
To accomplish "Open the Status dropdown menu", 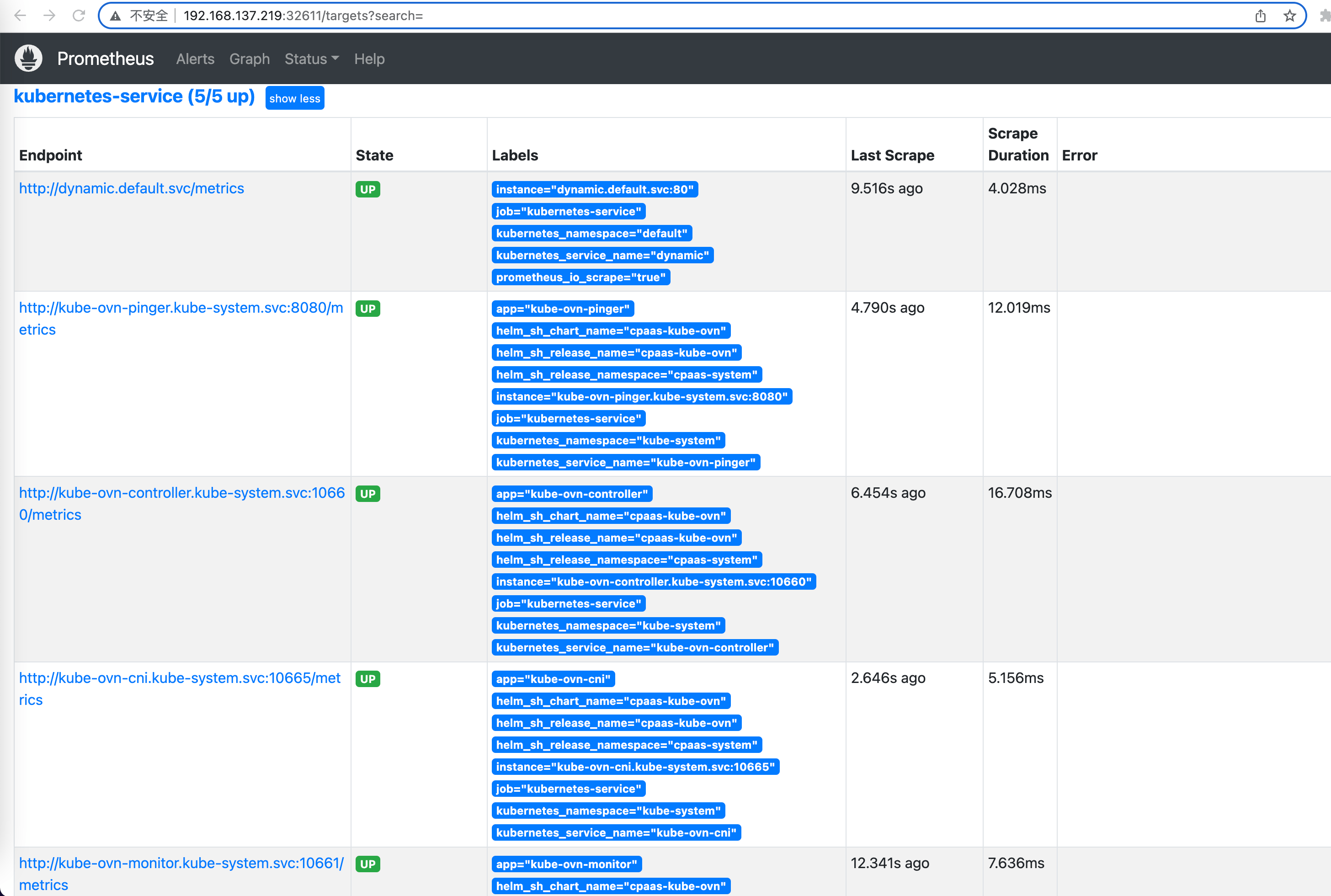I will [x=311, y=59].
